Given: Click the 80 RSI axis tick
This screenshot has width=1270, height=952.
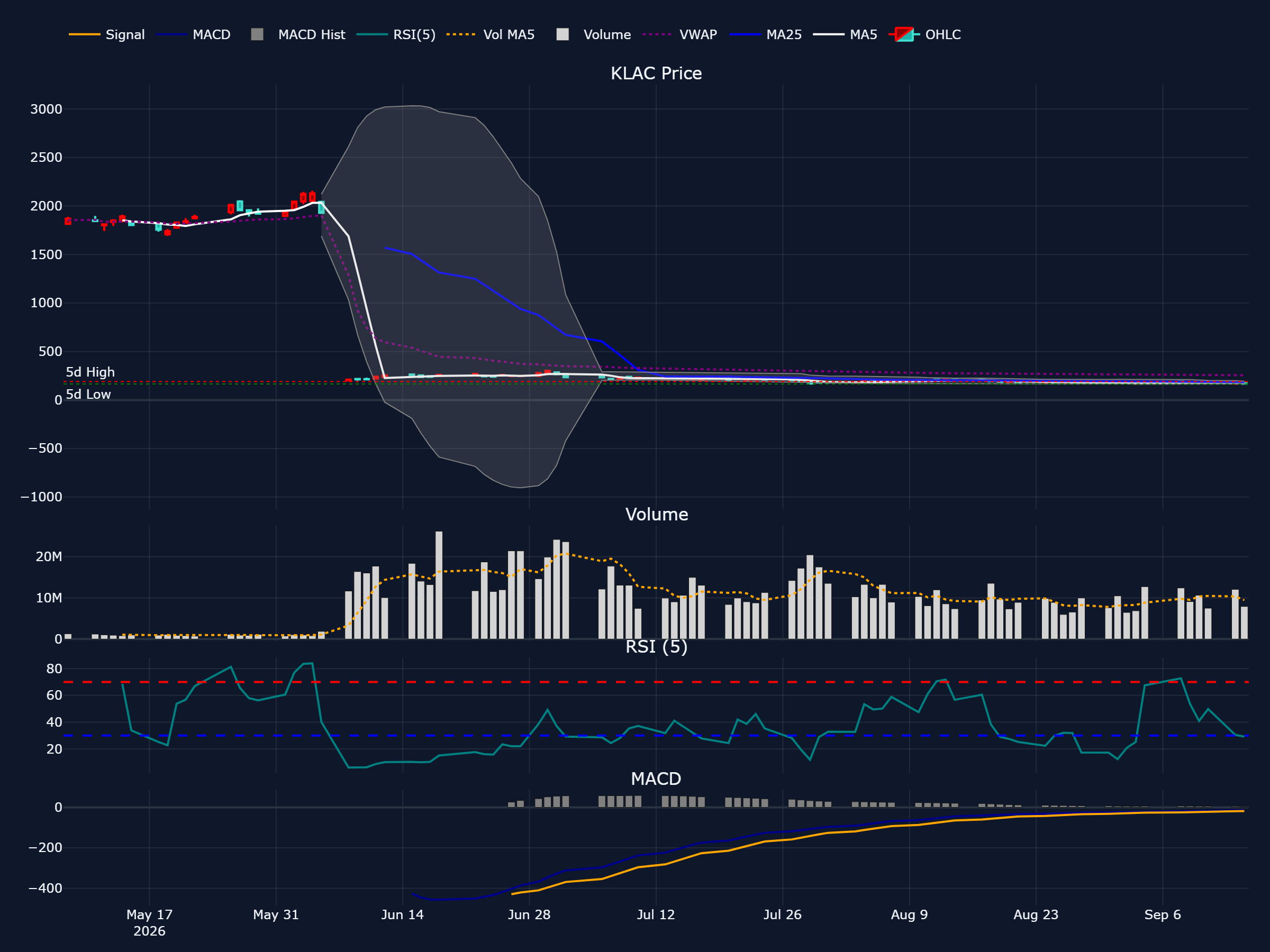Looking at the screenshot, I should point(54,669).
